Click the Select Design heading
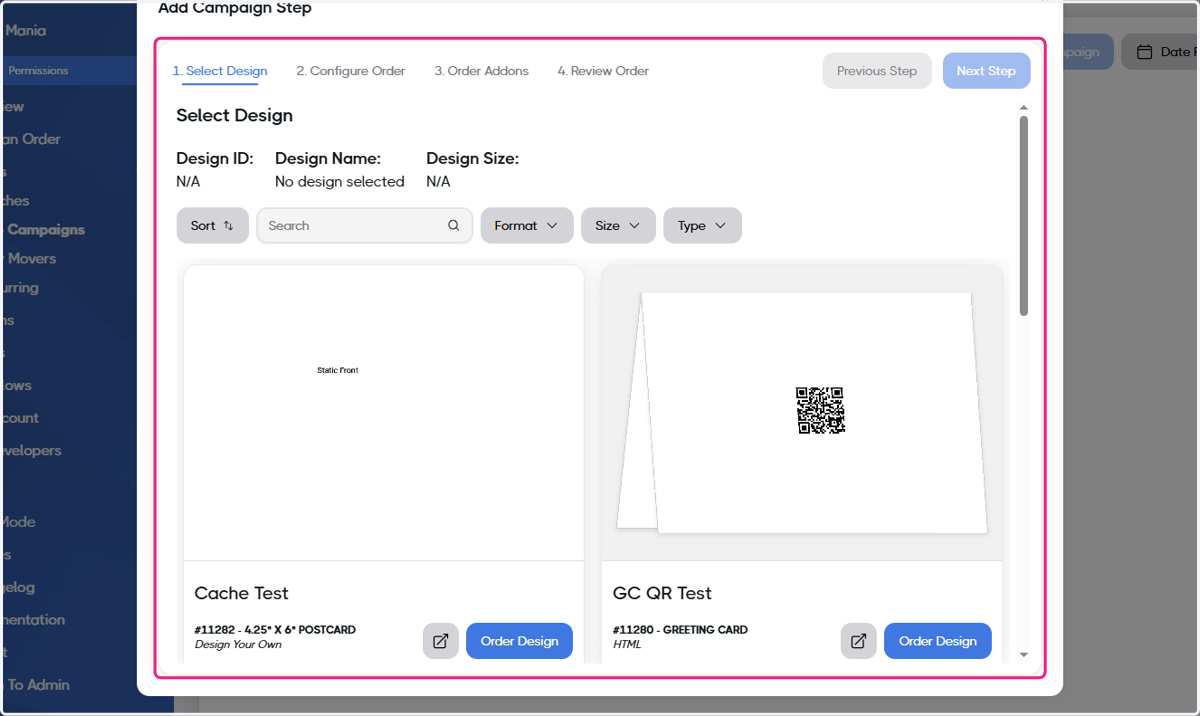The height and width of the screenshot is (716, 1200). point(234,116)
